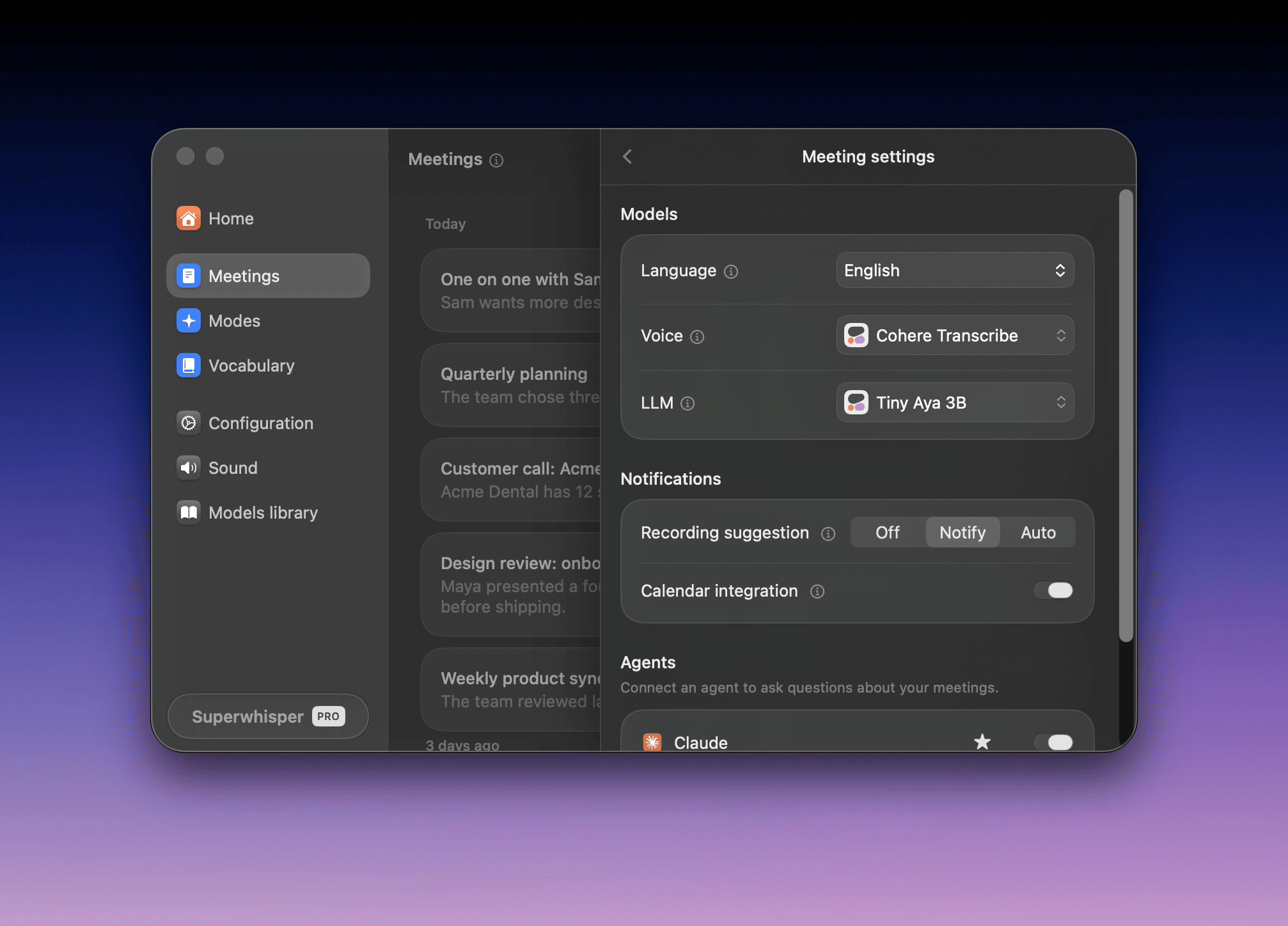
Task: Click info icon beside Language label
Action: pyautogui.click(x=731, y=272)
